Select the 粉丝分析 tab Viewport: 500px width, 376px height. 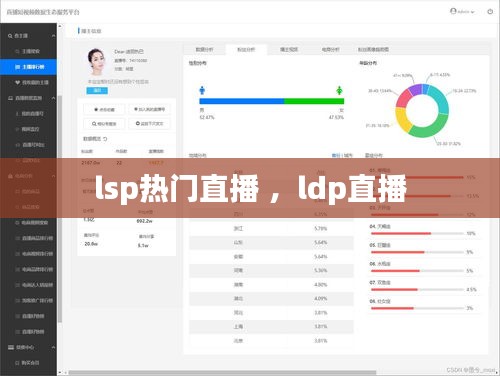246,49
